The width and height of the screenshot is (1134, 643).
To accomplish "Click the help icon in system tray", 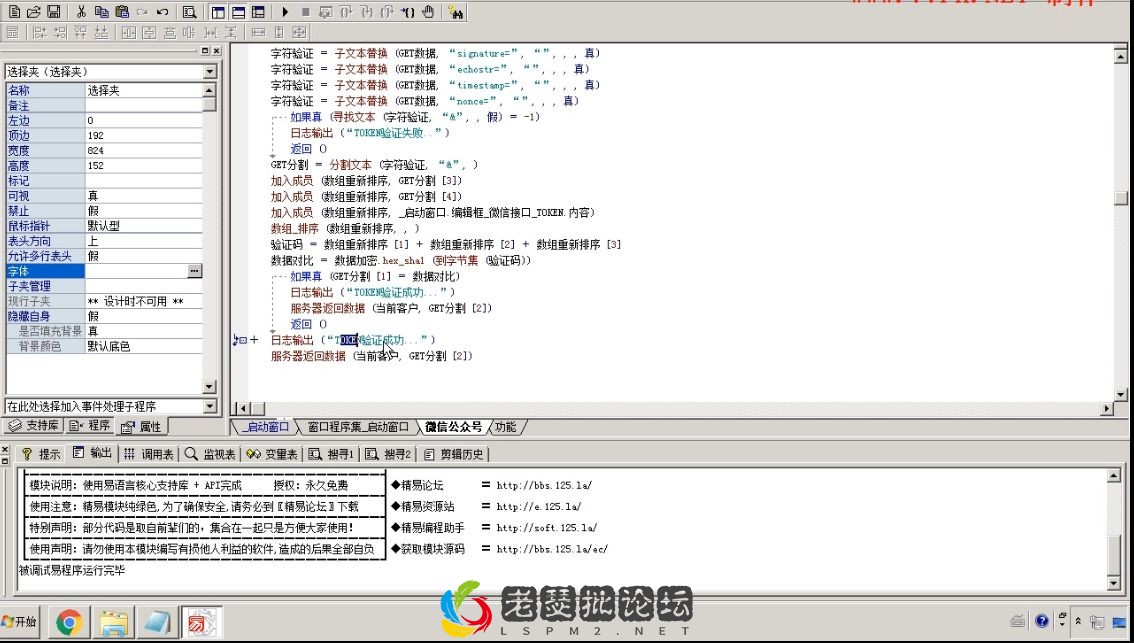I will (x=1041, y=621).
